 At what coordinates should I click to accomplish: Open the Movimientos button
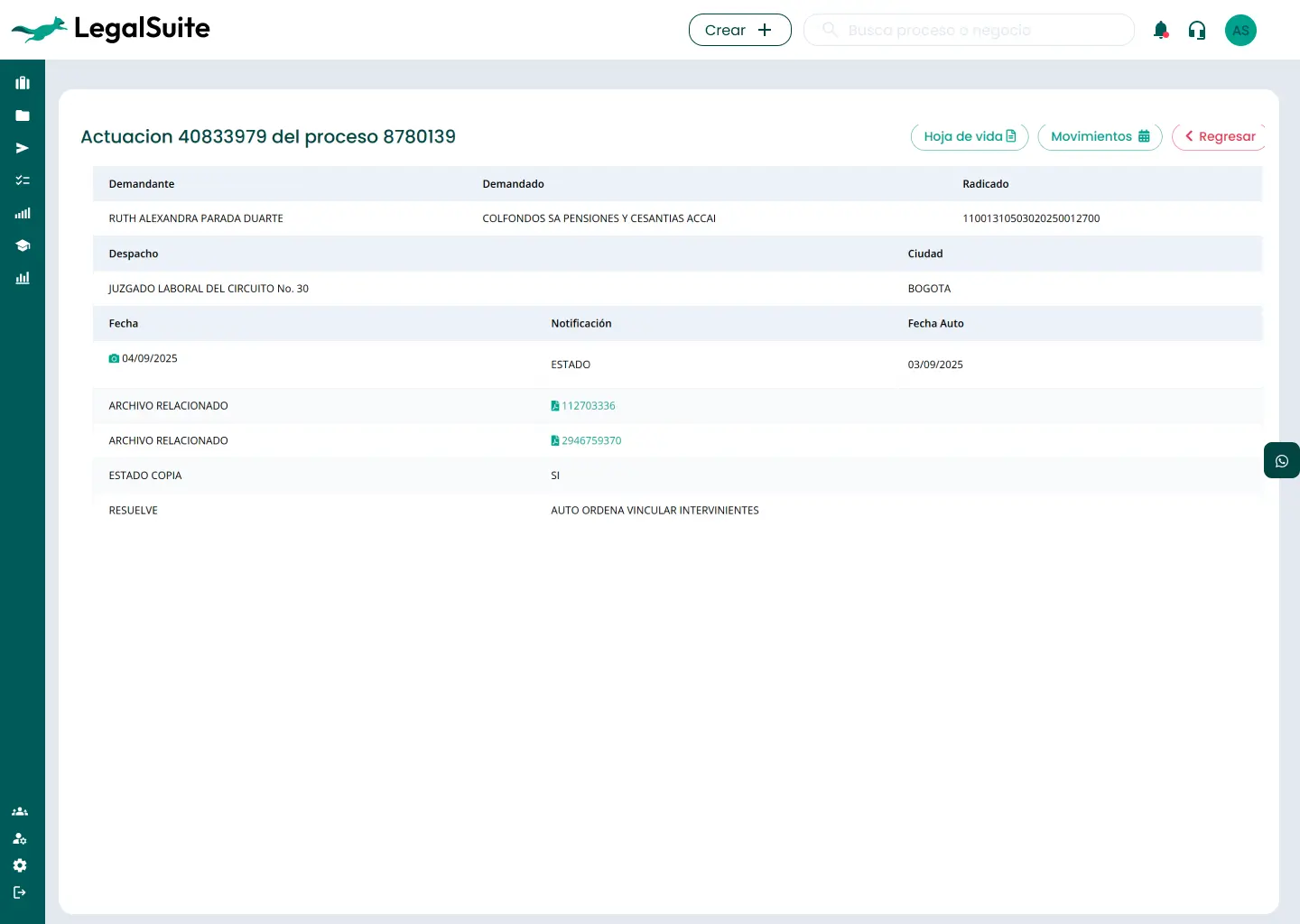click(x=1100, y=136)
